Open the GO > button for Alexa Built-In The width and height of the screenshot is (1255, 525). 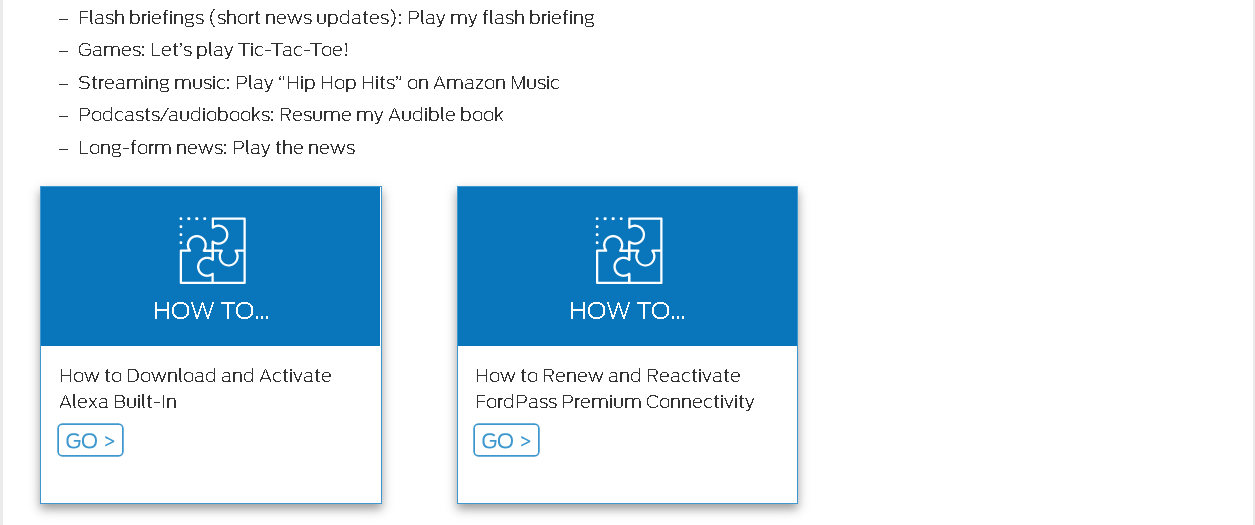tap(90, 441)
